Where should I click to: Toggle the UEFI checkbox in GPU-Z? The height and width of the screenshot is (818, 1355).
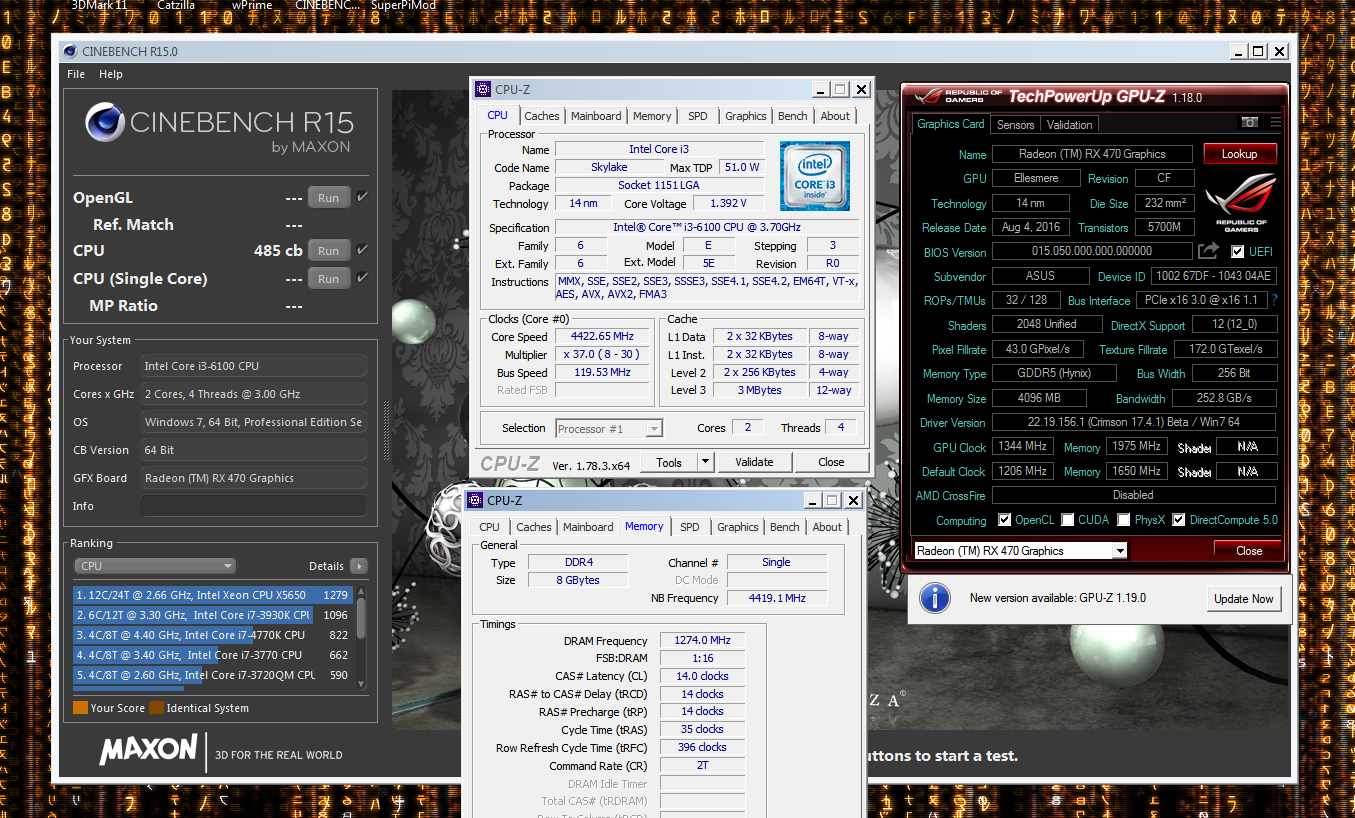[x=1238, y=252]
